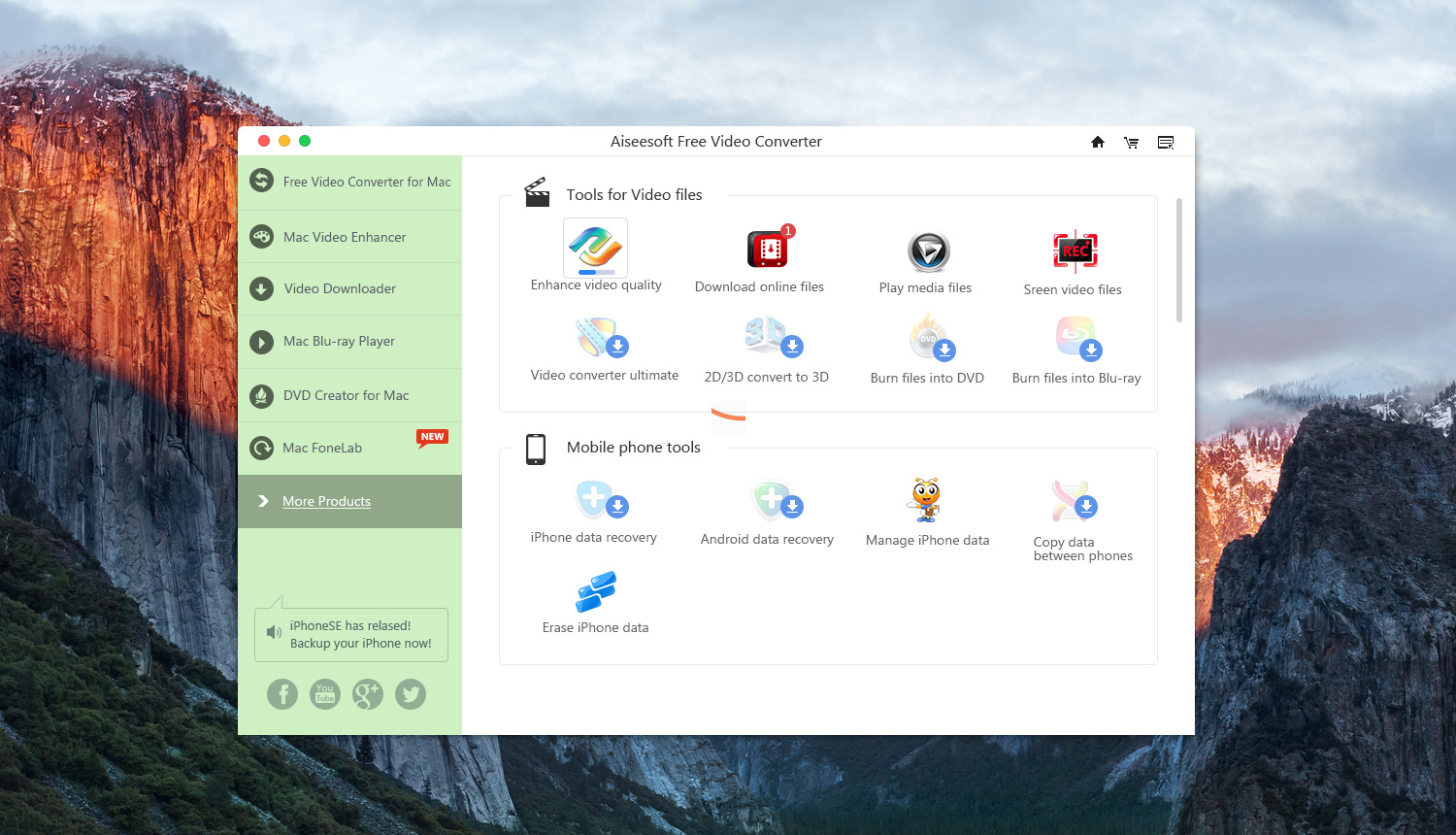Click iPhone data recovery text
Image resolution: width=1456 pixels, height=835 pixels.
point(594,538)
